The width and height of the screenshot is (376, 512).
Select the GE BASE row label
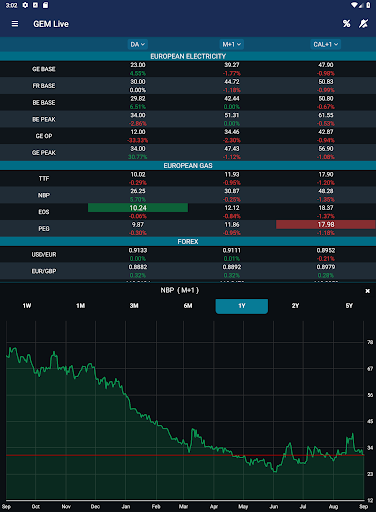tap(44, 69)
